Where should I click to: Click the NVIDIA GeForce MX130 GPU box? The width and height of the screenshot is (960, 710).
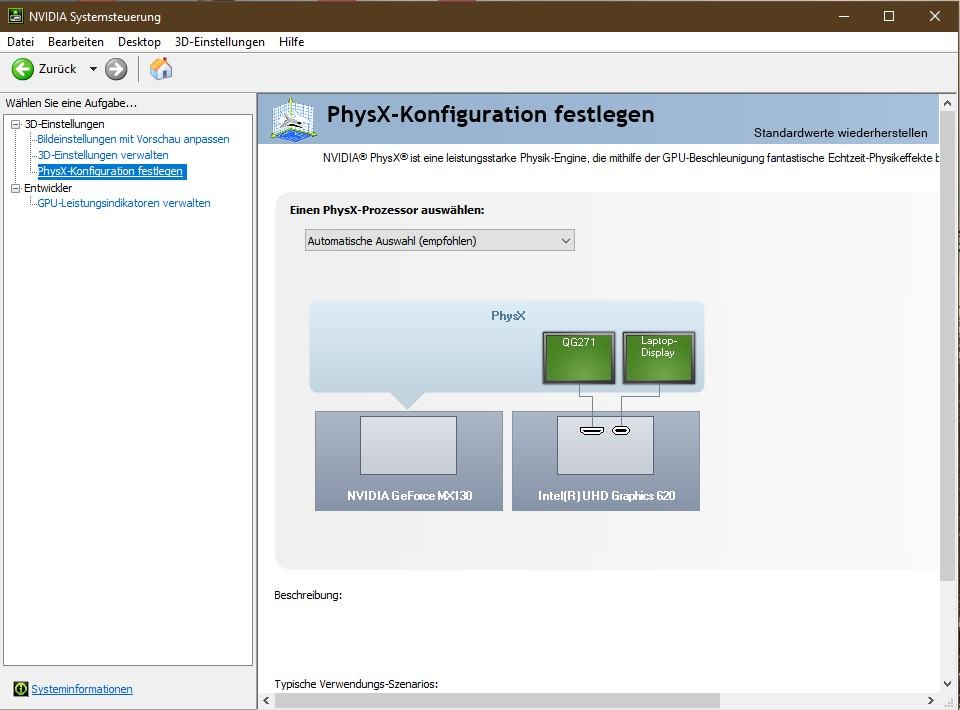tap(409, 460)
